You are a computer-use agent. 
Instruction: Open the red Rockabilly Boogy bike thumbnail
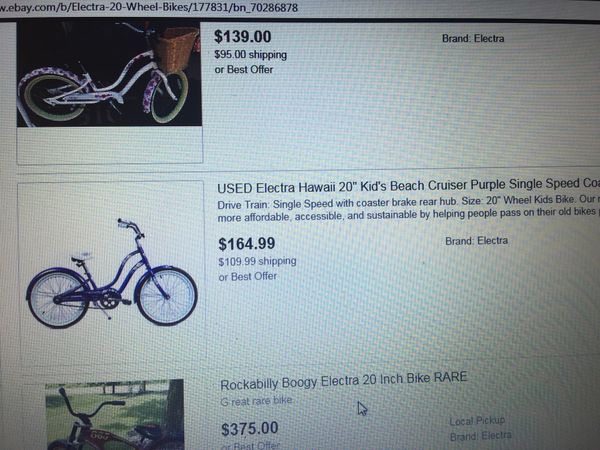114,415
